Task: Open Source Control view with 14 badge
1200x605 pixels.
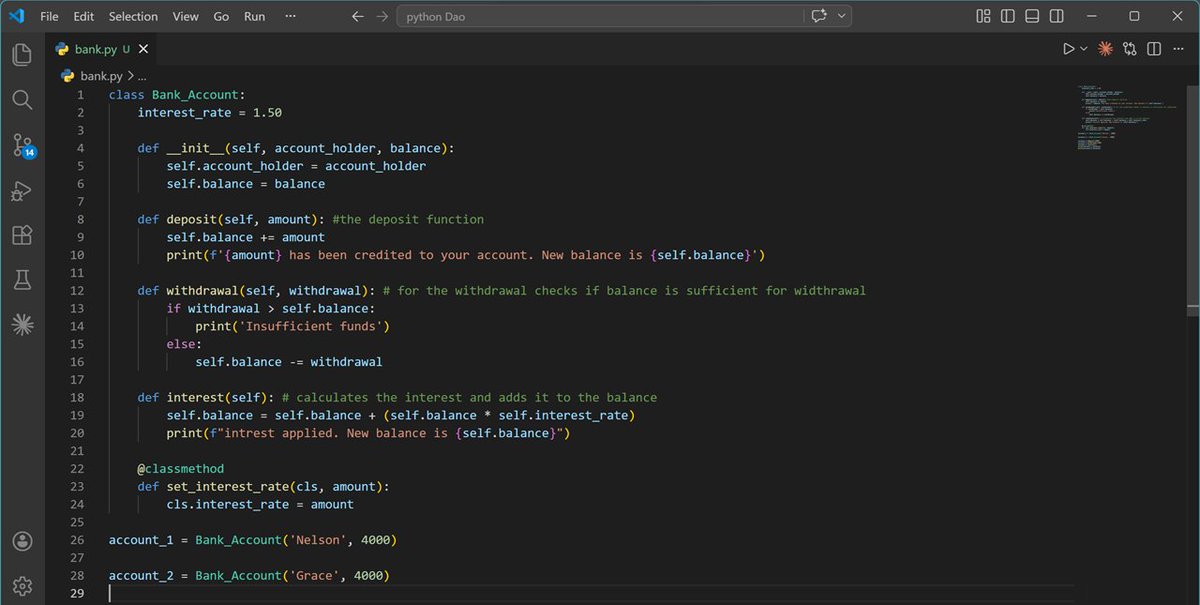Action: [x=22, y=146]
